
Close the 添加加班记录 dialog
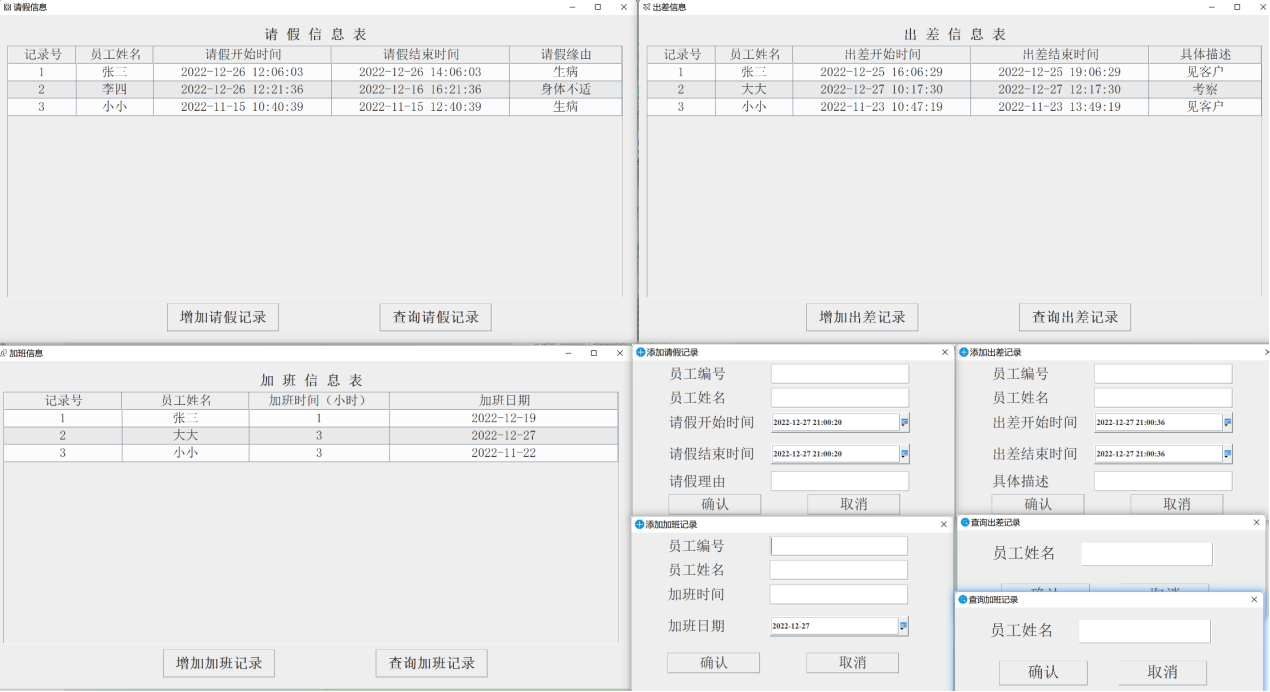coord(944,524)
